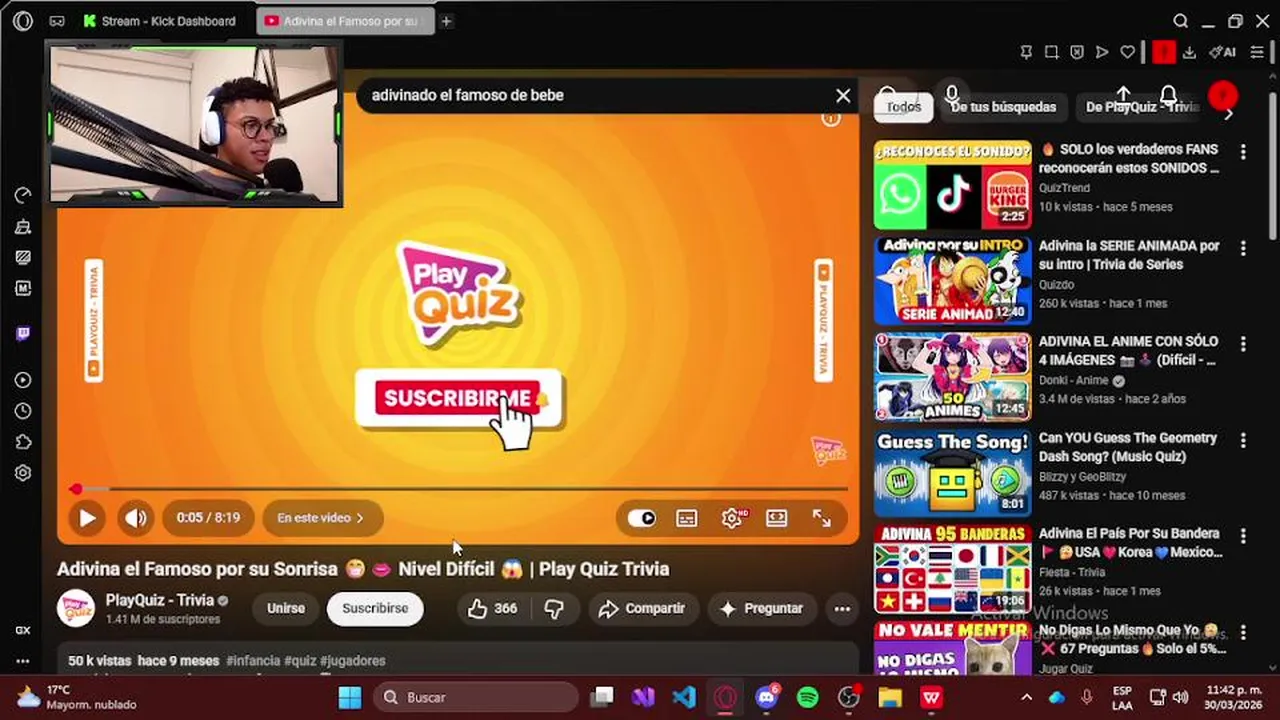Click the Unirse button

coord(286,608)
